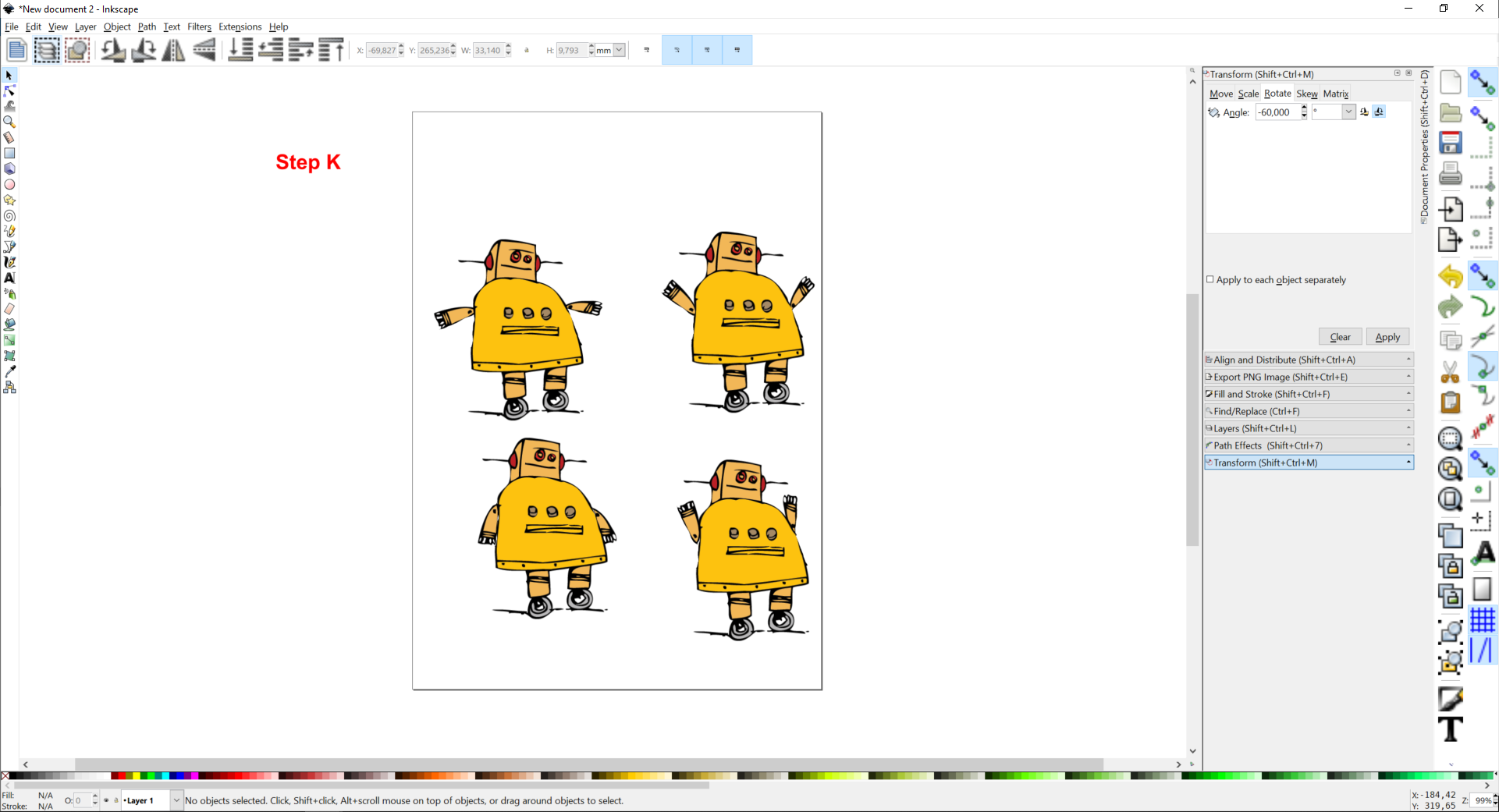Activate the Zoom tool in the toolbox
Viewport: 1499px width, 812px height.
tap(9, 122)
